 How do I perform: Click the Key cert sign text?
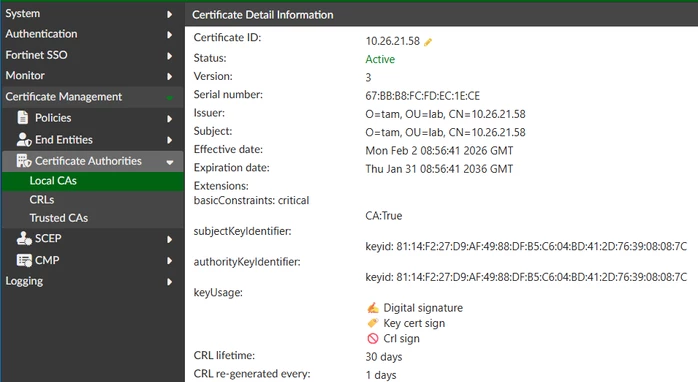[x=414, y=323]
